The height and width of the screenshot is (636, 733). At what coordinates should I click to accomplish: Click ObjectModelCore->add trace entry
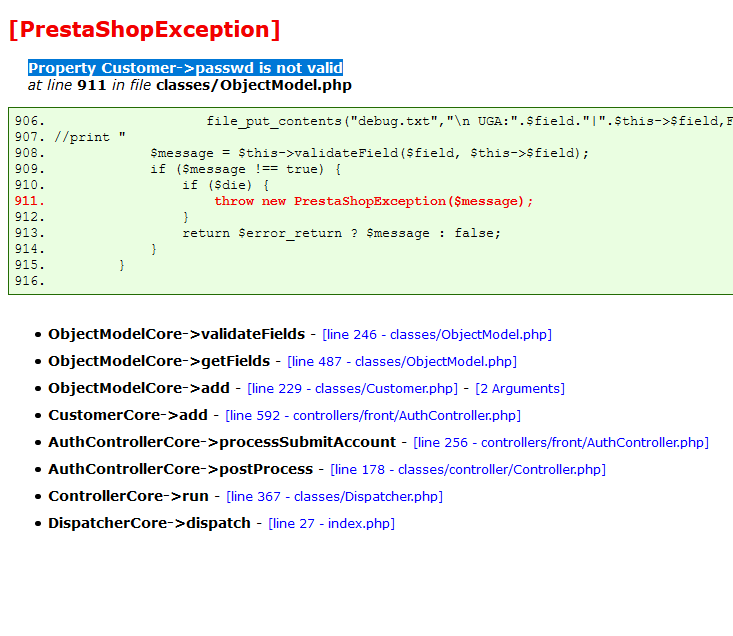pyautogui.click(x=139, y=389)
